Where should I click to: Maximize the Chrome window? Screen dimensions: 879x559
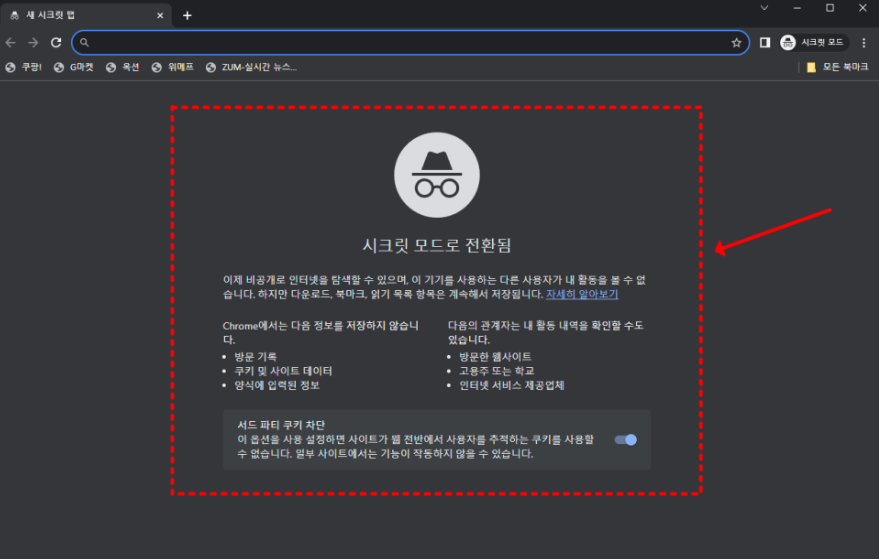pos(830,8)
